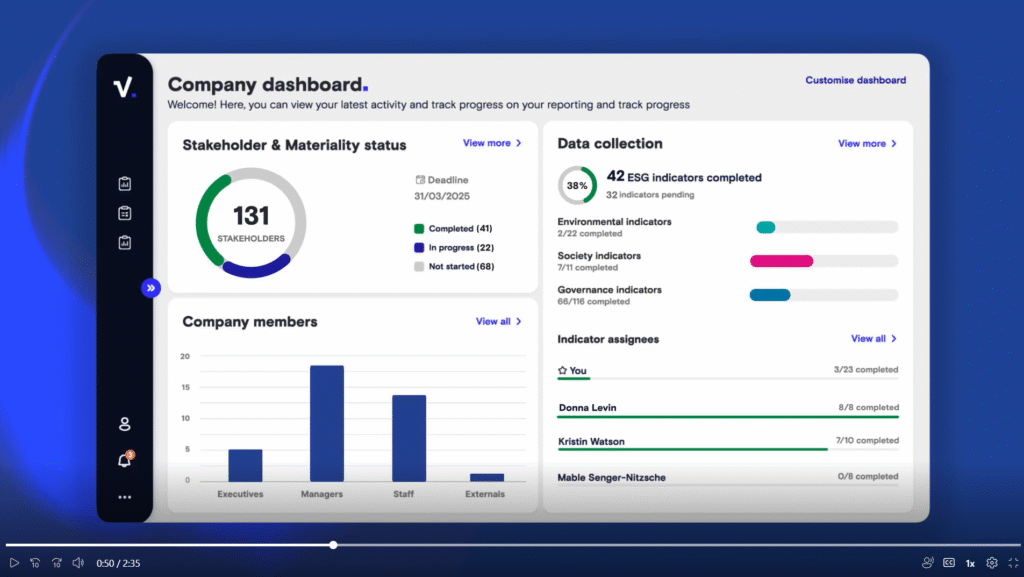This screenshot has width=1024, height=577.
Task: Click the video progress bar scrubber handle
Action: 333,545
